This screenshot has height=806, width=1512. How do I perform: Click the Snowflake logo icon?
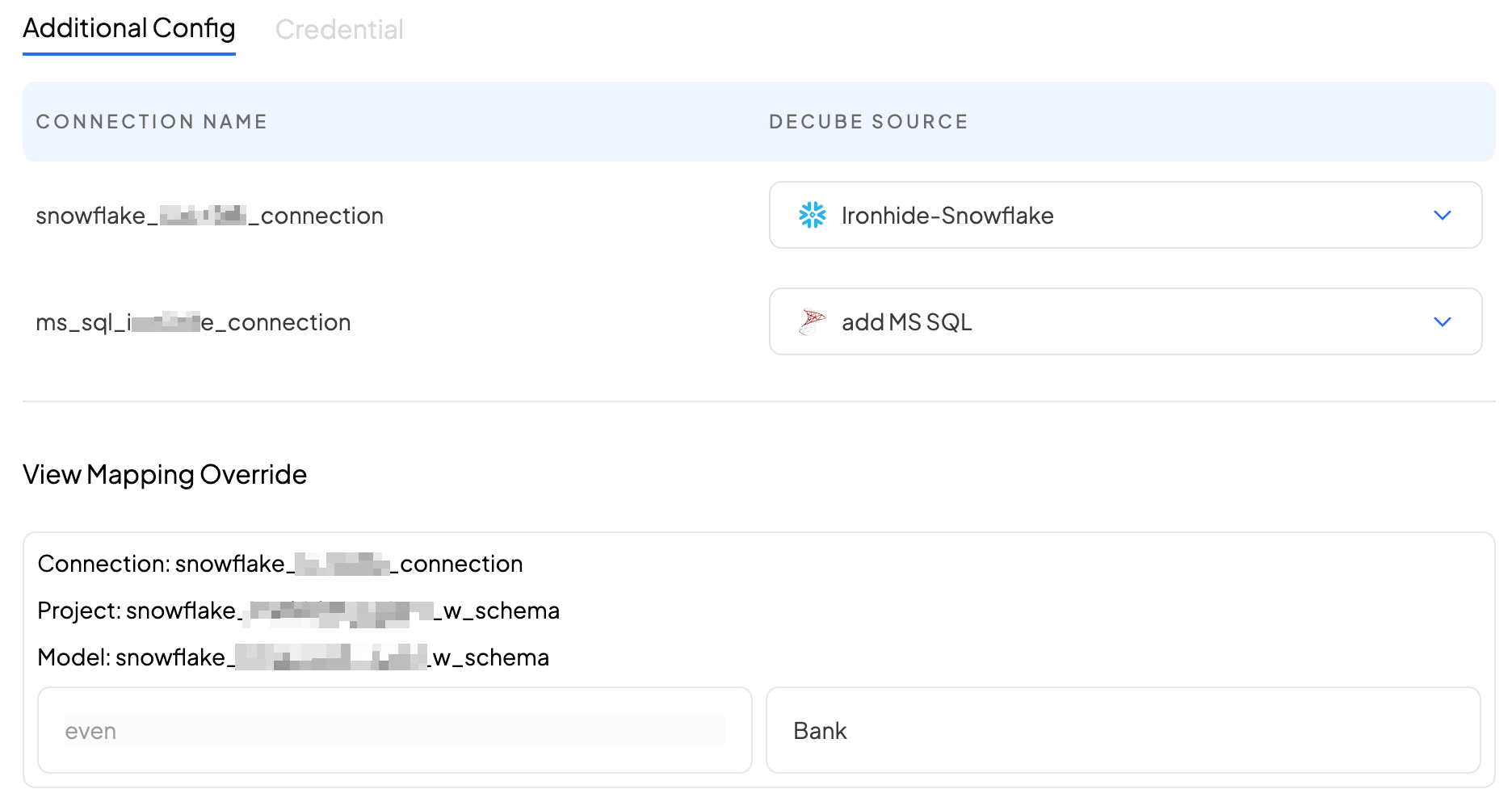[812, 215]
